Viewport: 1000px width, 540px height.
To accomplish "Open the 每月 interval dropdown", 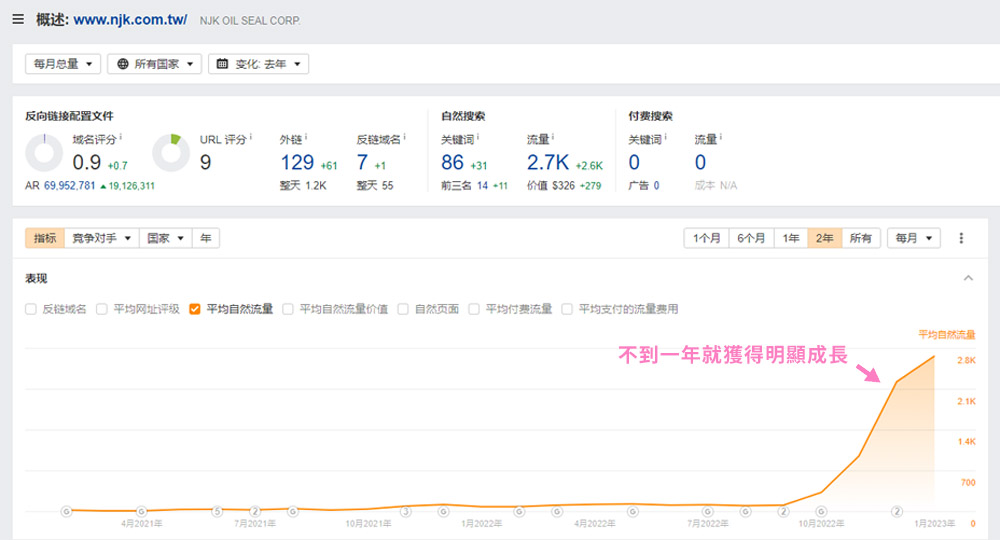I will pyautogui.click(x=914, y=238).
